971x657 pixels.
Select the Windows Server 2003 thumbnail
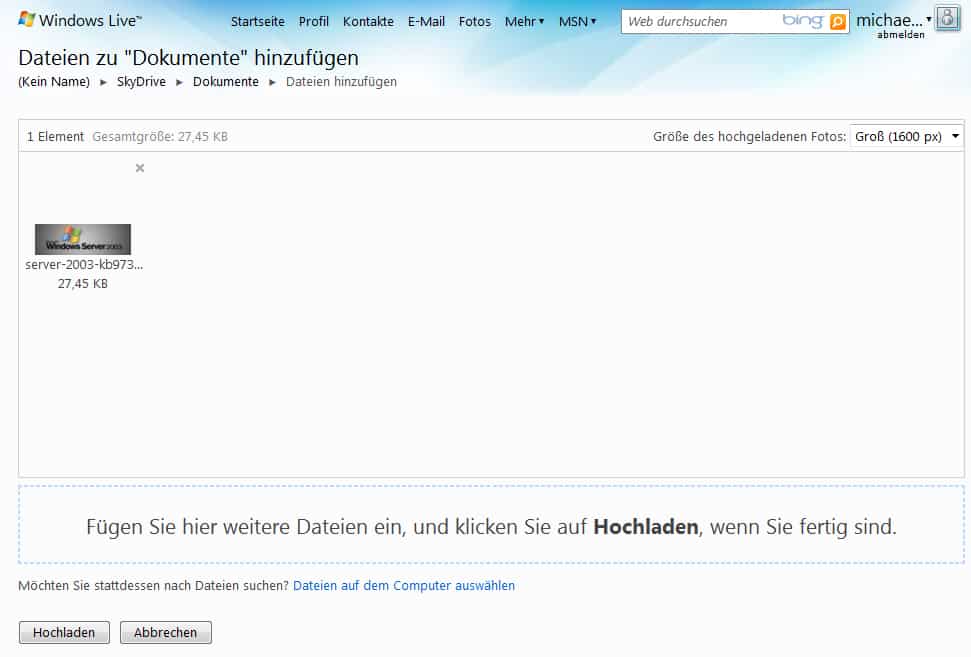83,239
